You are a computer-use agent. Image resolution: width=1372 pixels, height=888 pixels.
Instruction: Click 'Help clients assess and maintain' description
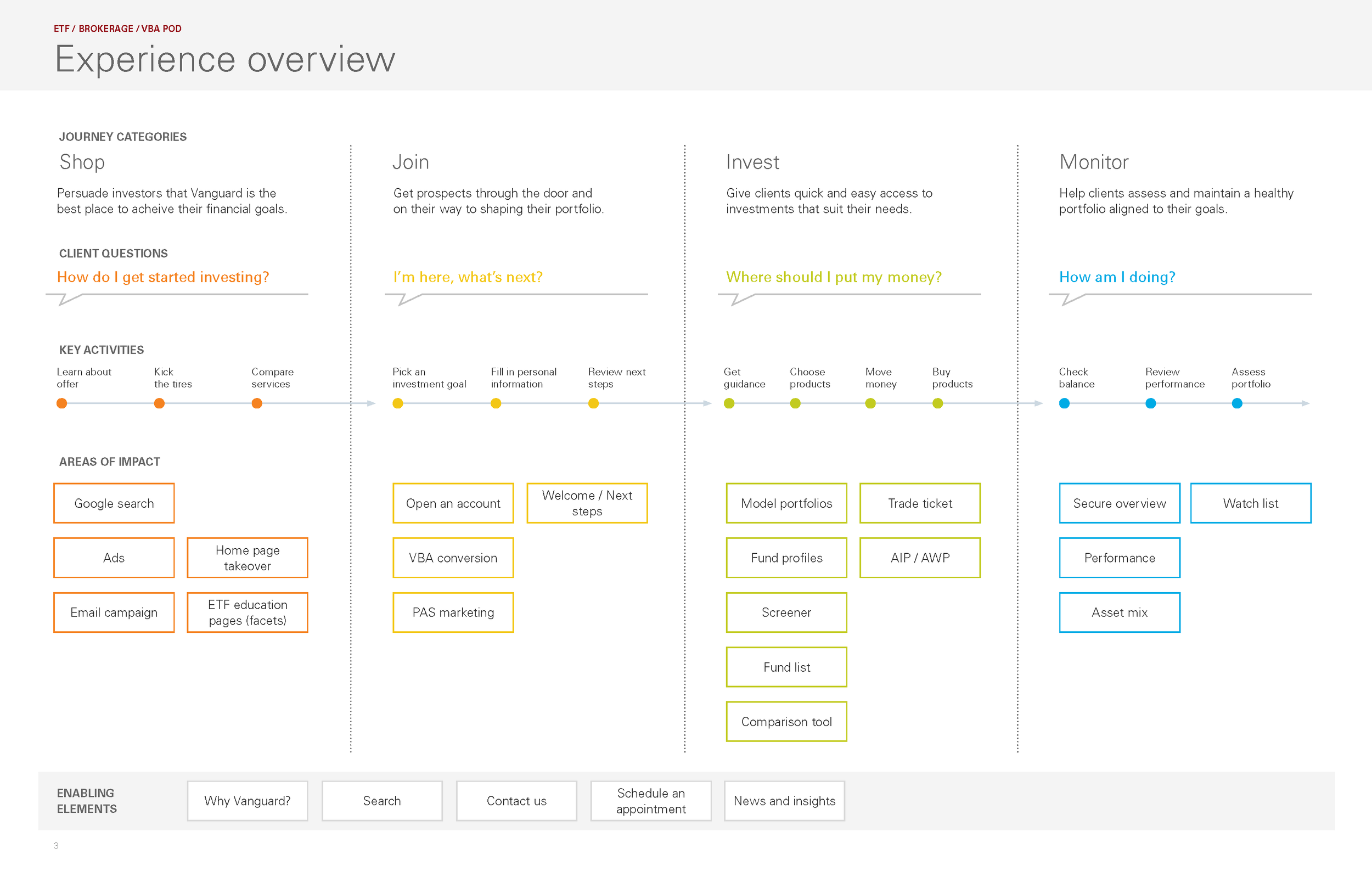coord(1176,201)
